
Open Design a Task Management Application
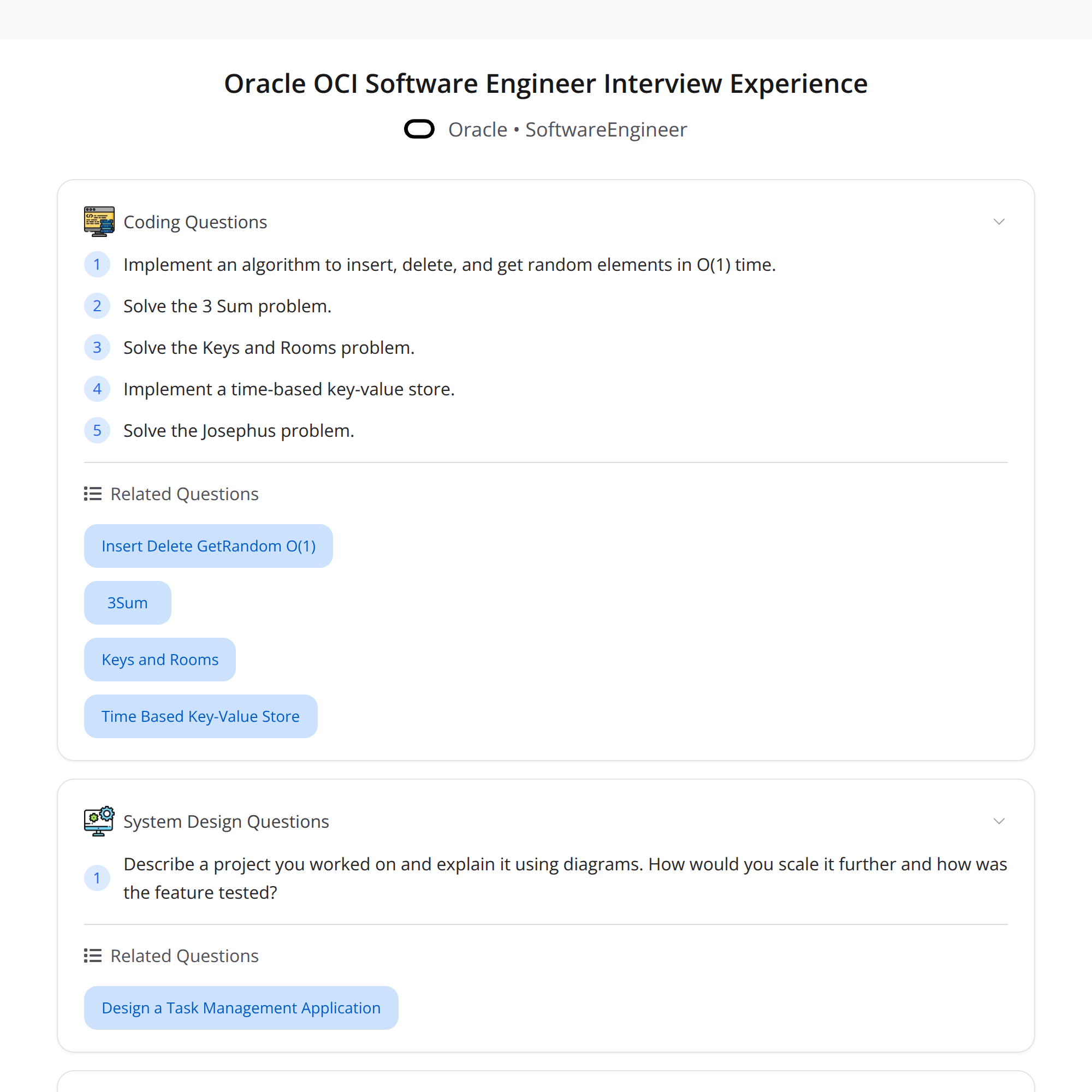[x=241, y=1008]
